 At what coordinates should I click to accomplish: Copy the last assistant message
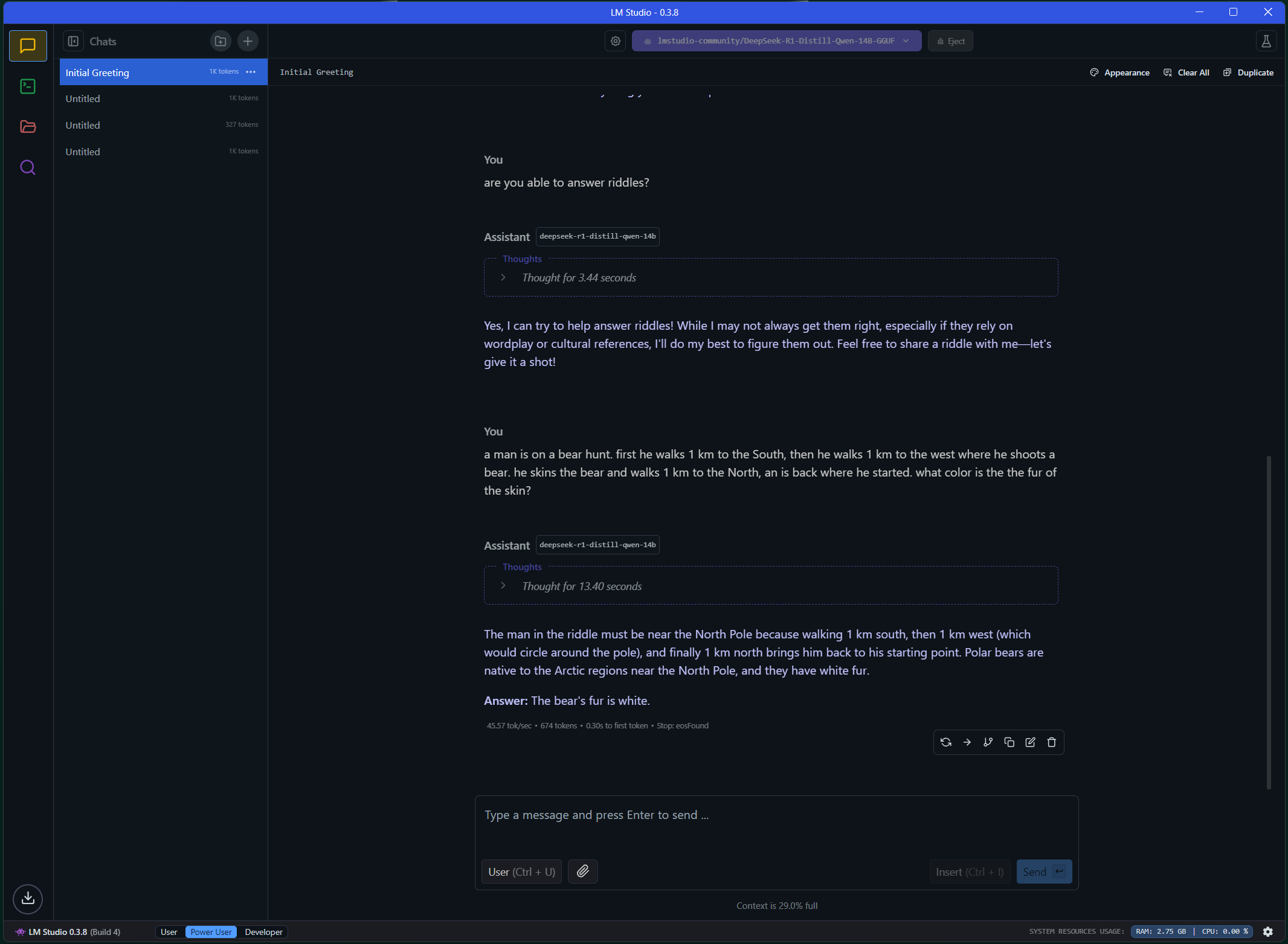click(x=1009, y=742)
